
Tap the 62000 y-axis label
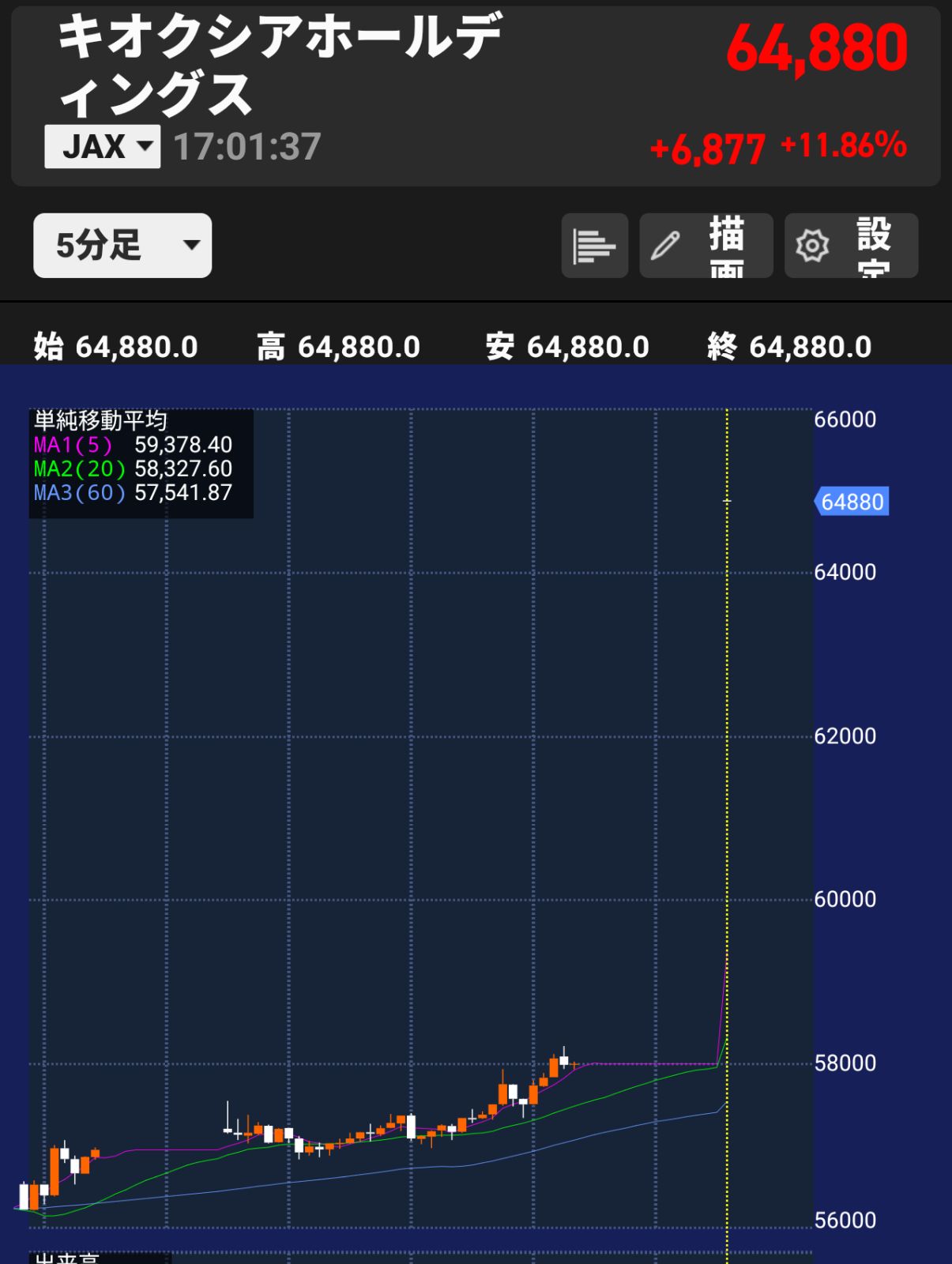pos(845,736)
